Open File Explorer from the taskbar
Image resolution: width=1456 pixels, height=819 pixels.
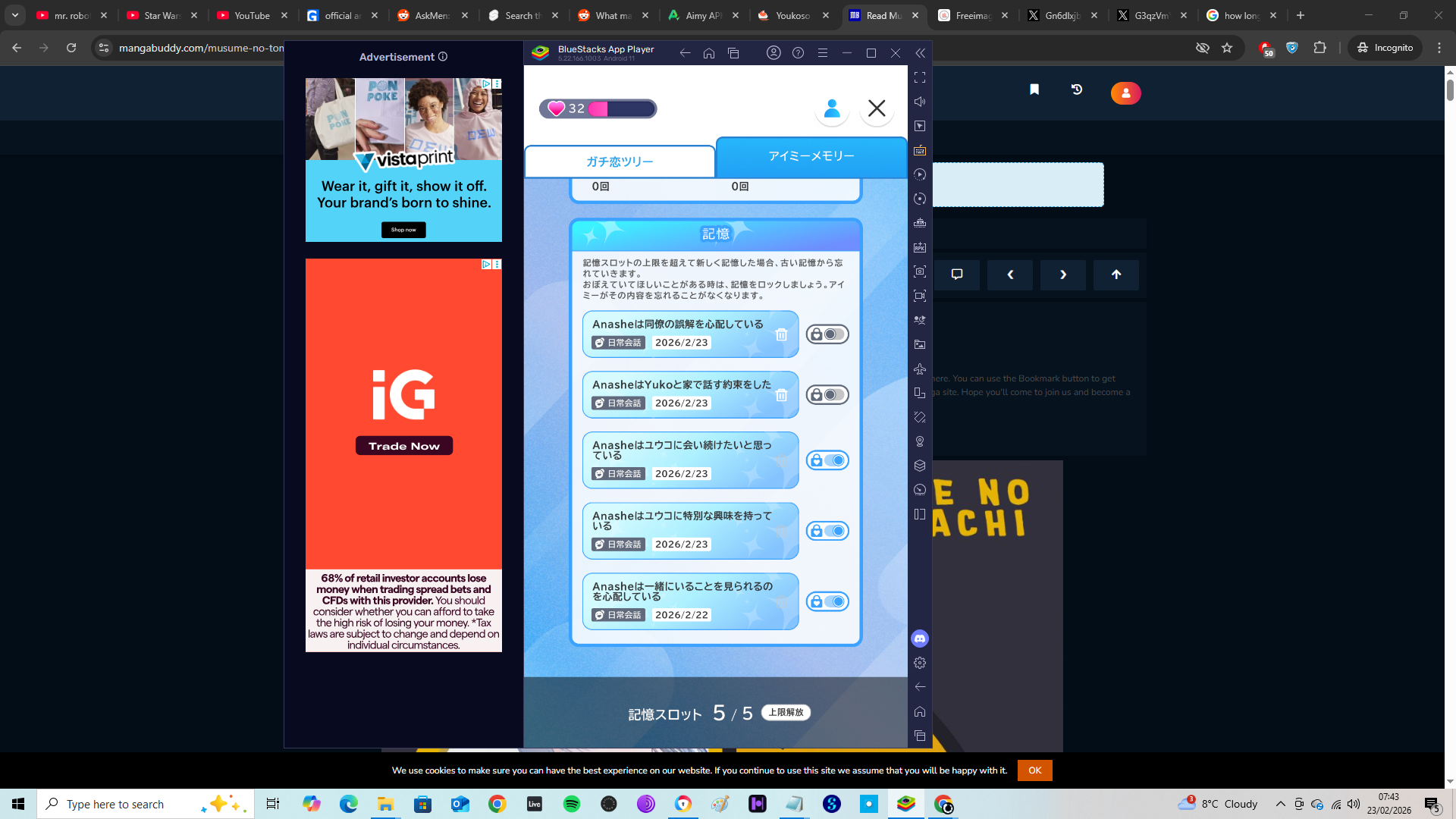385,804
